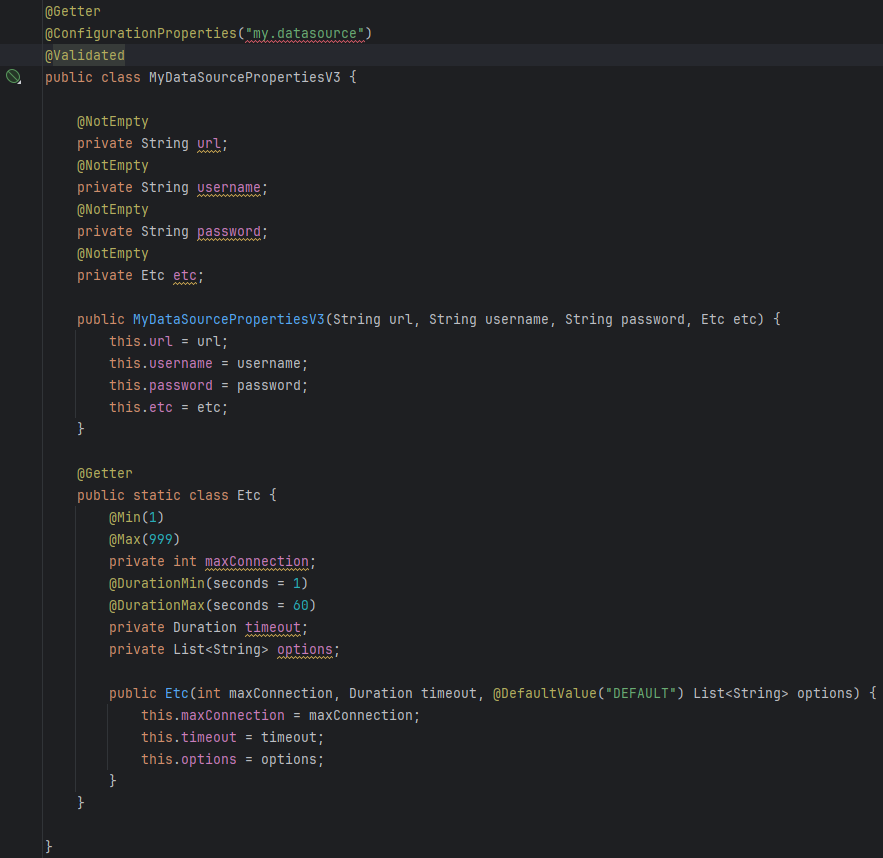Click the "DEFAULT" string literal

[640, 693]
